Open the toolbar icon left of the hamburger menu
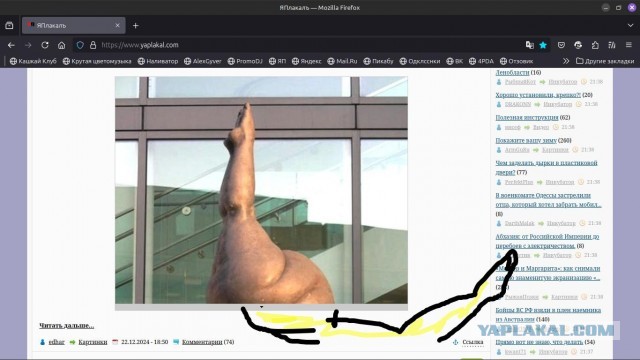The width and height of the screenshot is (640, 360). point(612,45)
